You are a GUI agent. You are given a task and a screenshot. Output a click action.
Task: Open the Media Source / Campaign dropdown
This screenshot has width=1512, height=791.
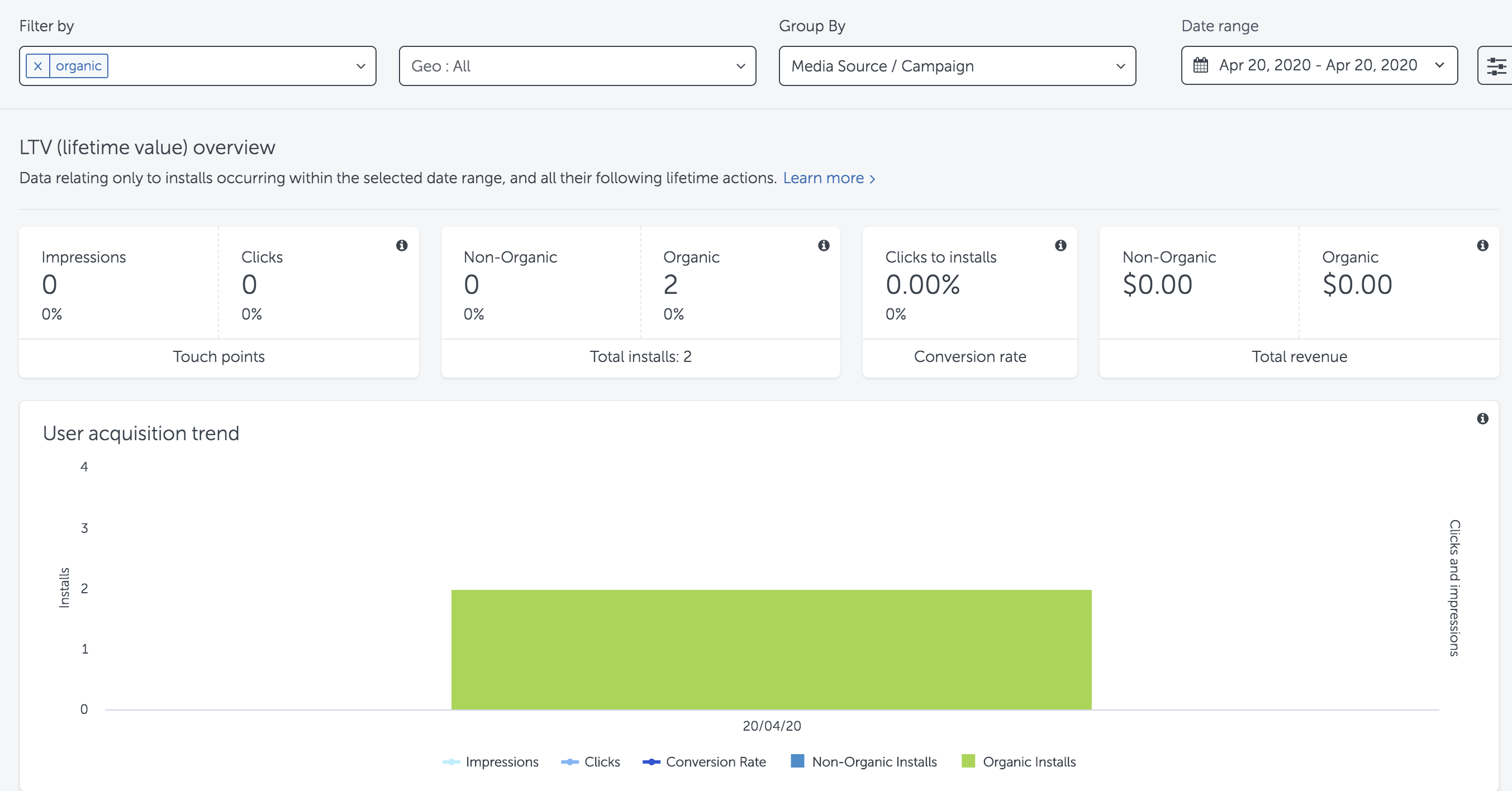tap(957, 66)
